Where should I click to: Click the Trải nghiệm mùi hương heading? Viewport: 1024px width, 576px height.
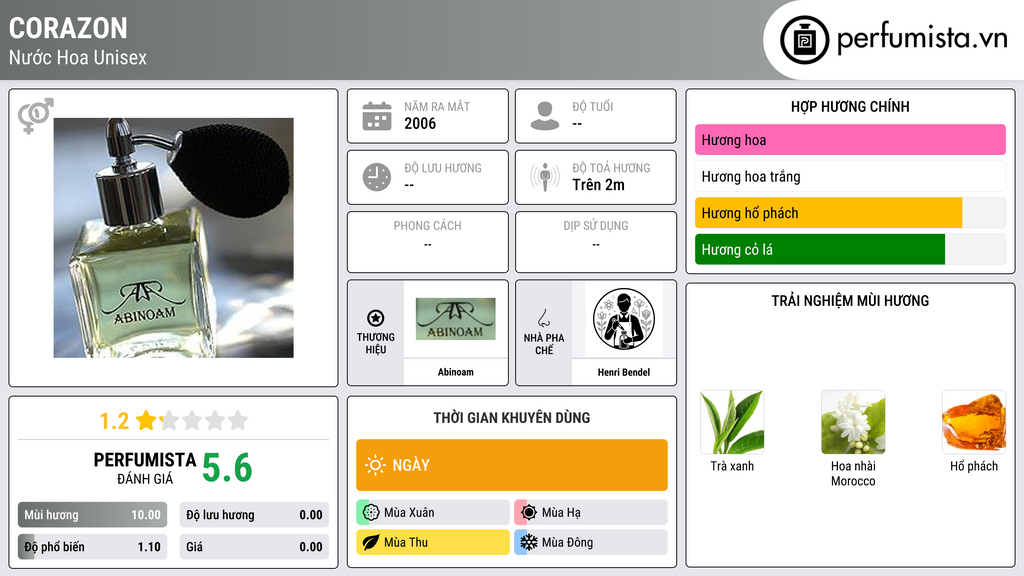pos(850,300)
